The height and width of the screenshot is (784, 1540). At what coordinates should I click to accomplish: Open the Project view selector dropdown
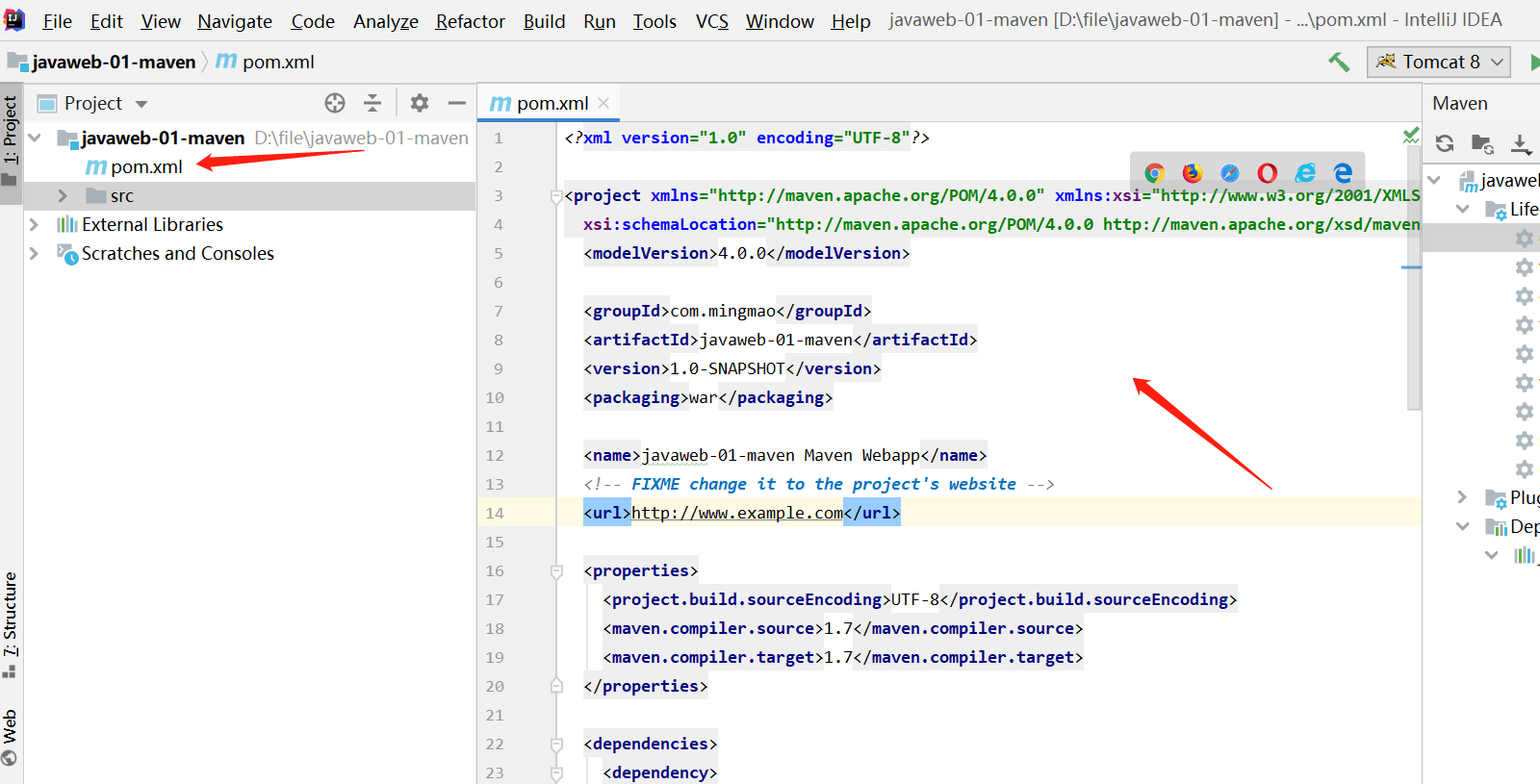tap(141, 104)
